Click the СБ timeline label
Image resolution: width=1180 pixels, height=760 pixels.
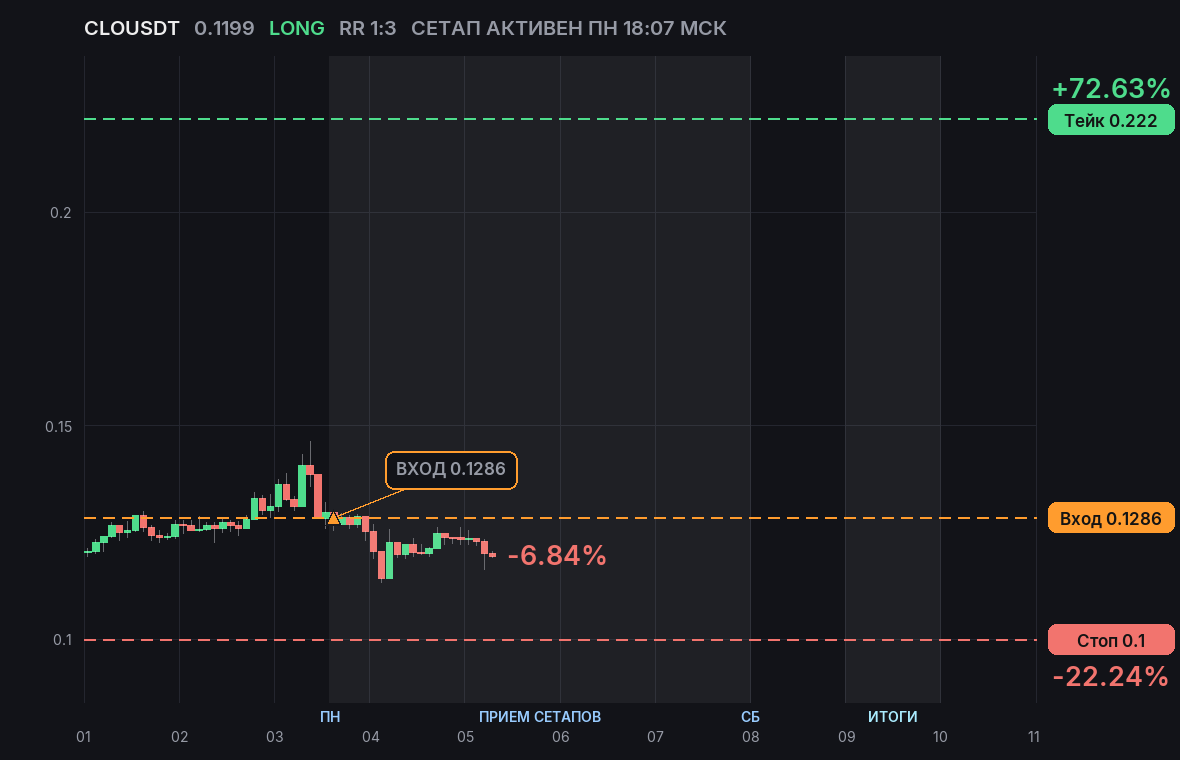click(750, 716)
